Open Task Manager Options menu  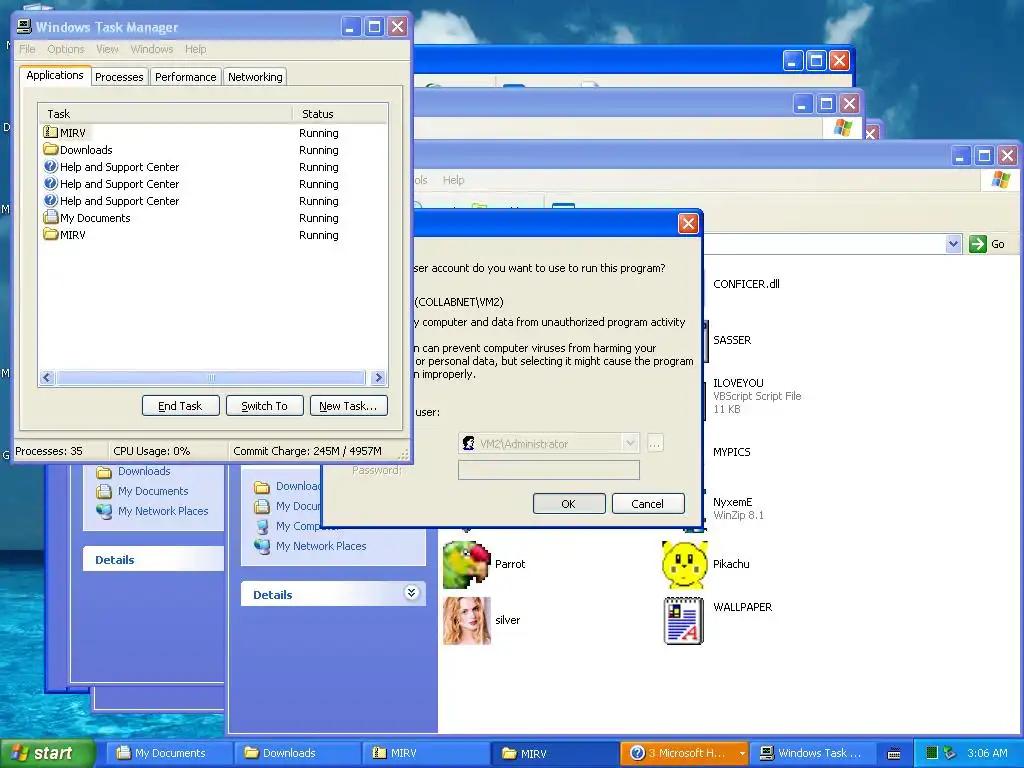66,49
